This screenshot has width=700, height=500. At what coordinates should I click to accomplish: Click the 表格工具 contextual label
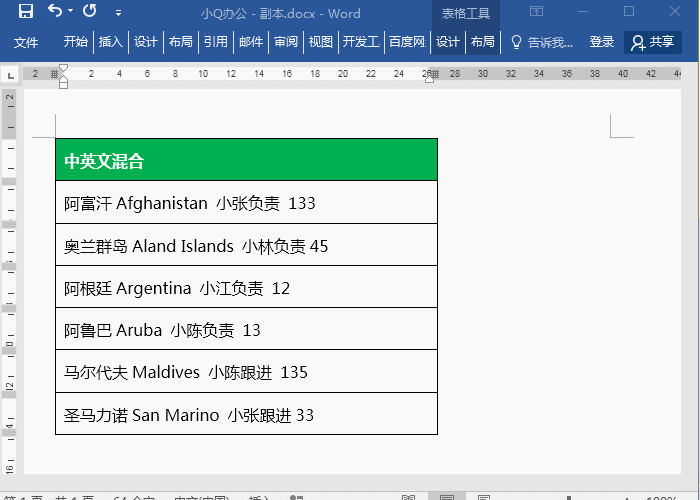tap(466, 13)
